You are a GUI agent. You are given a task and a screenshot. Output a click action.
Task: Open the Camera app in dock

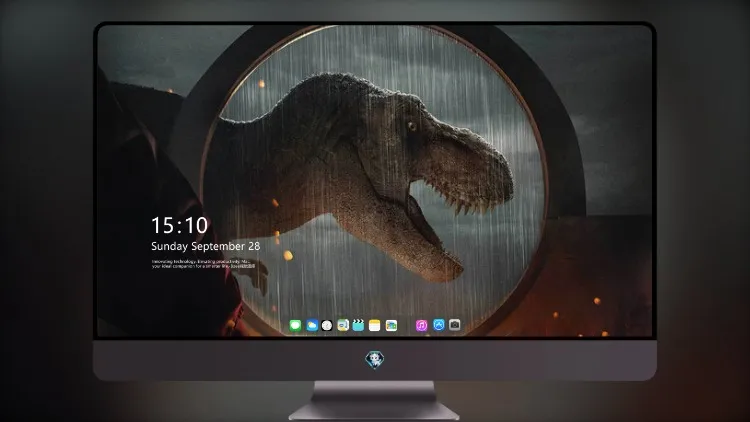coord(455,325)
